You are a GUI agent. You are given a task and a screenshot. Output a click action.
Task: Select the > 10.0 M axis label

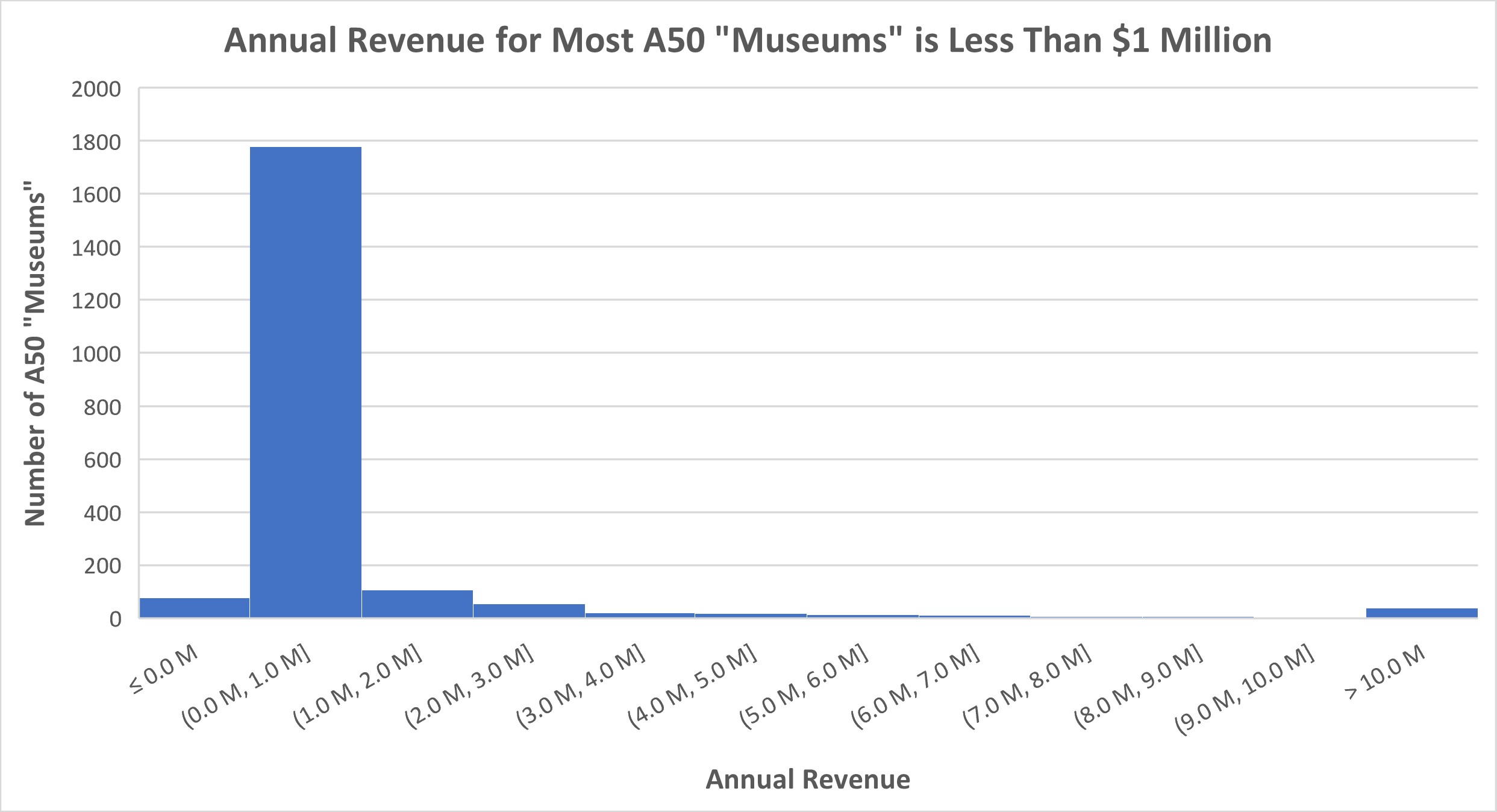[x=1384, y=673]
